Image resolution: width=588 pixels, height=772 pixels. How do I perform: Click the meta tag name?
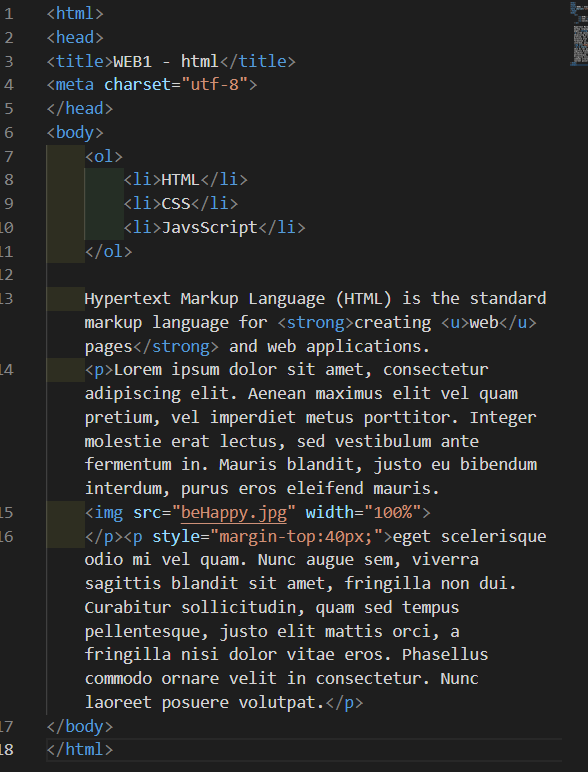75,85
